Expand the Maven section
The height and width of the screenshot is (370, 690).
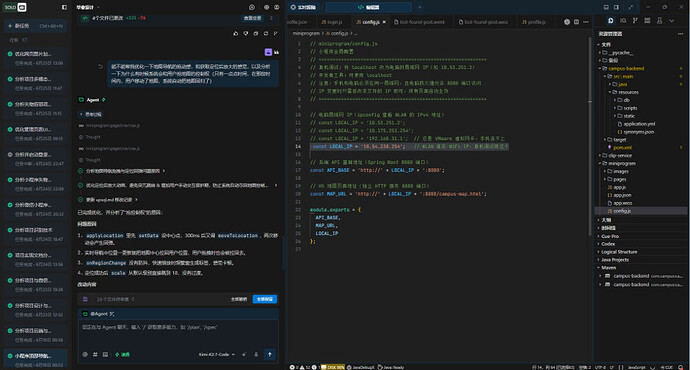click(608, 267)
